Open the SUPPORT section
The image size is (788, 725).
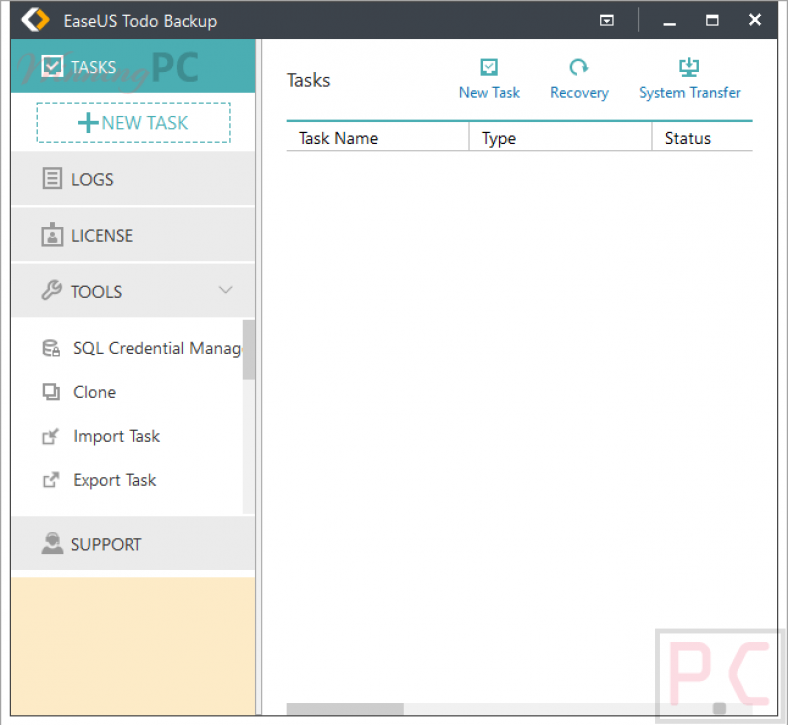(x=133, y=544)
